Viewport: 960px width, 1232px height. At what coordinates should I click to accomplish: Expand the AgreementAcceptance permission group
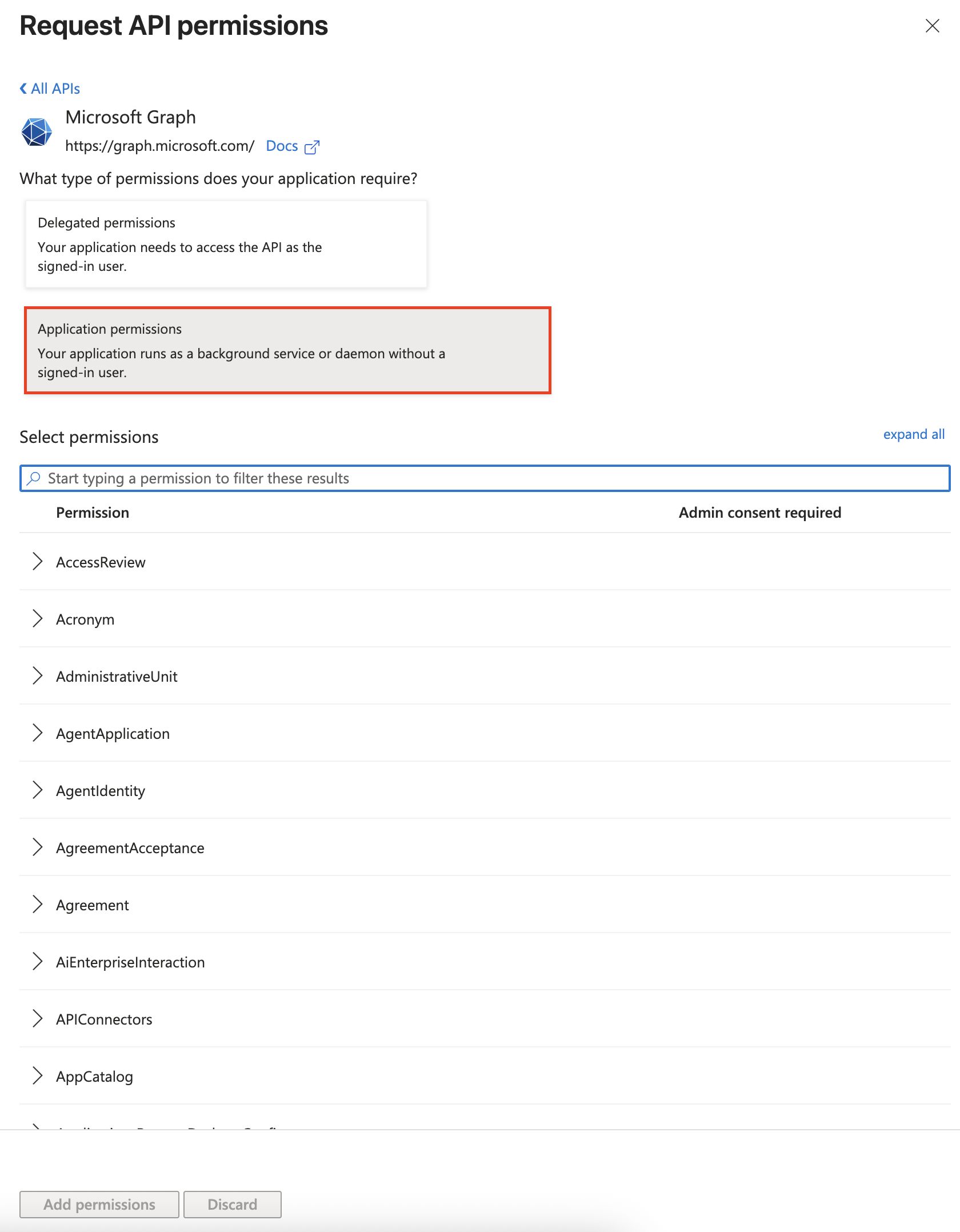tap(38, 847)
